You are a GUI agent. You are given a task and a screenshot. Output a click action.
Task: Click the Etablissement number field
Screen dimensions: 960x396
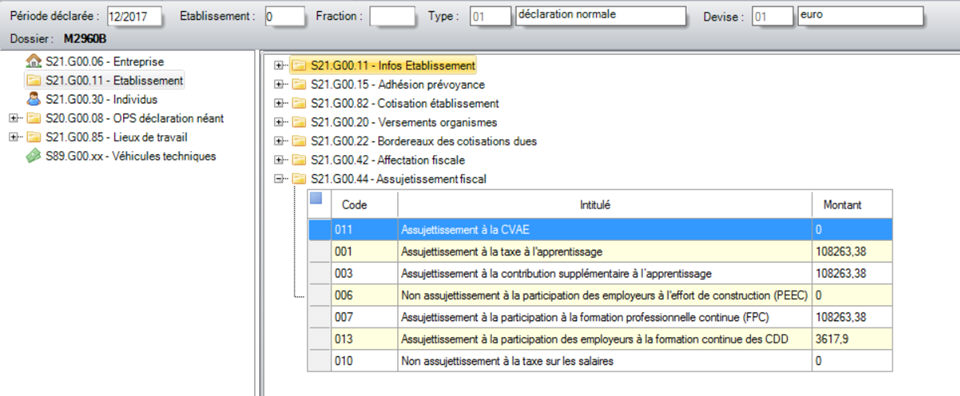(x=284, y=17)
